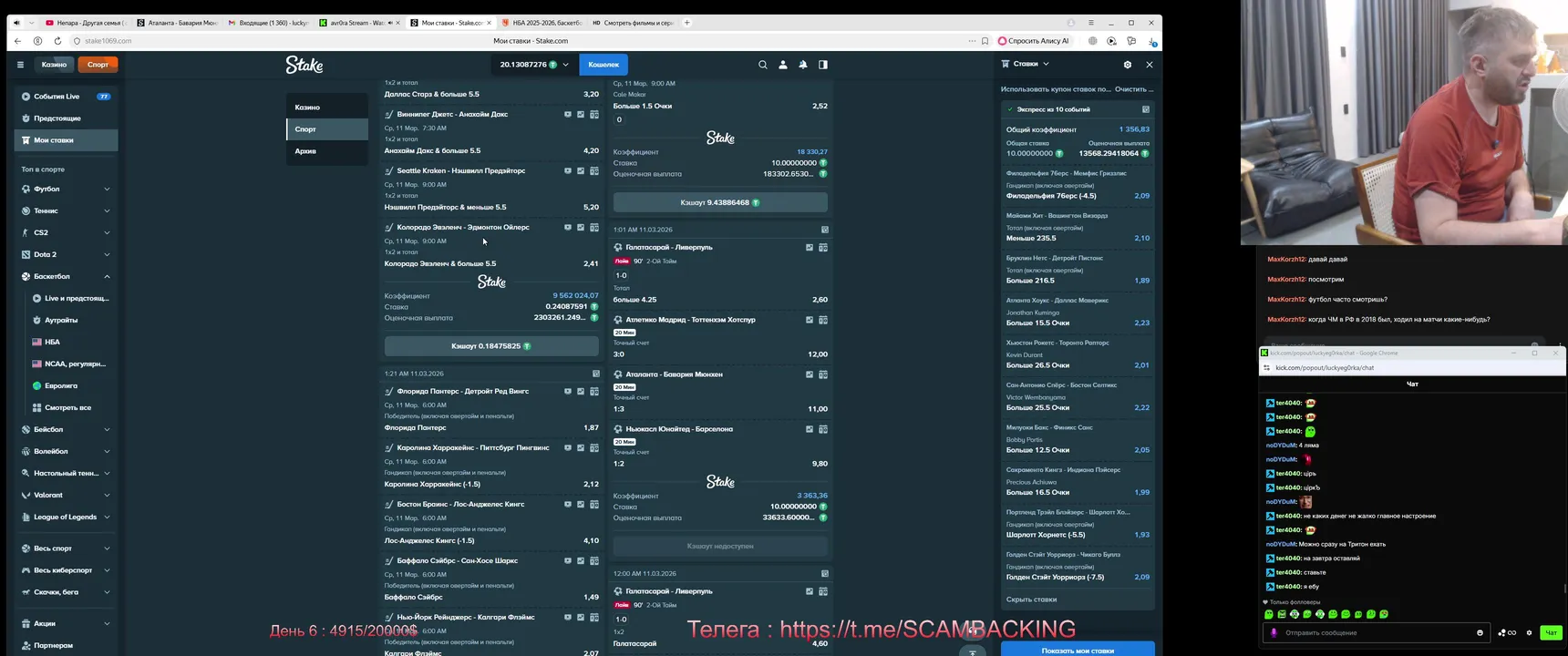Viewport: 1568px width, 656px height.
Task: Select the Казино tab in the My Bets side list
Action: click(326, 108)
